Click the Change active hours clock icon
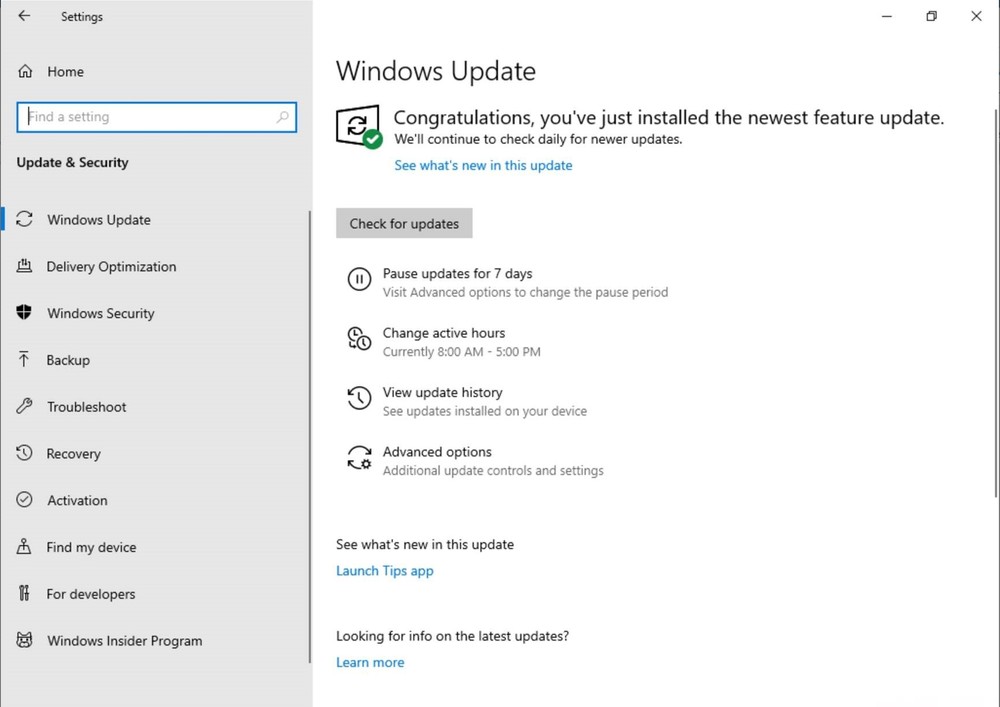The width and height of the screenshot is (1000, 707). coord(359,339)
